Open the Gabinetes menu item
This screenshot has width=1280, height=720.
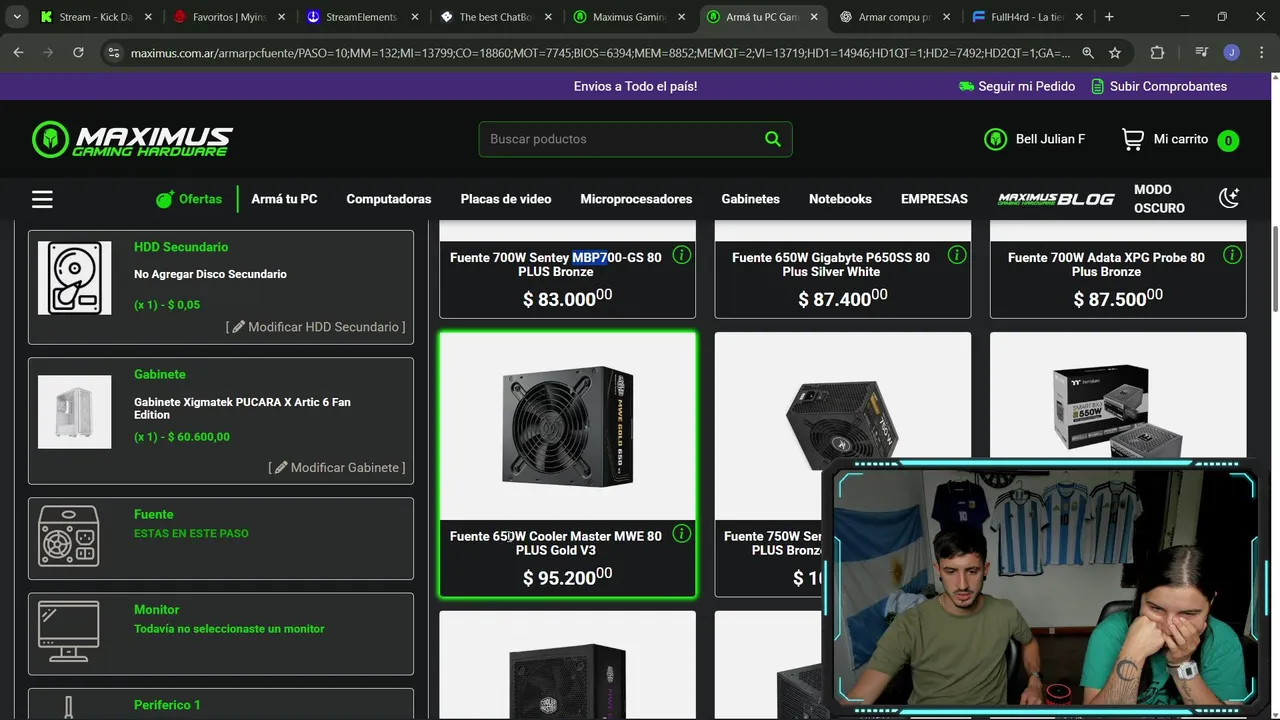[750, 199]
